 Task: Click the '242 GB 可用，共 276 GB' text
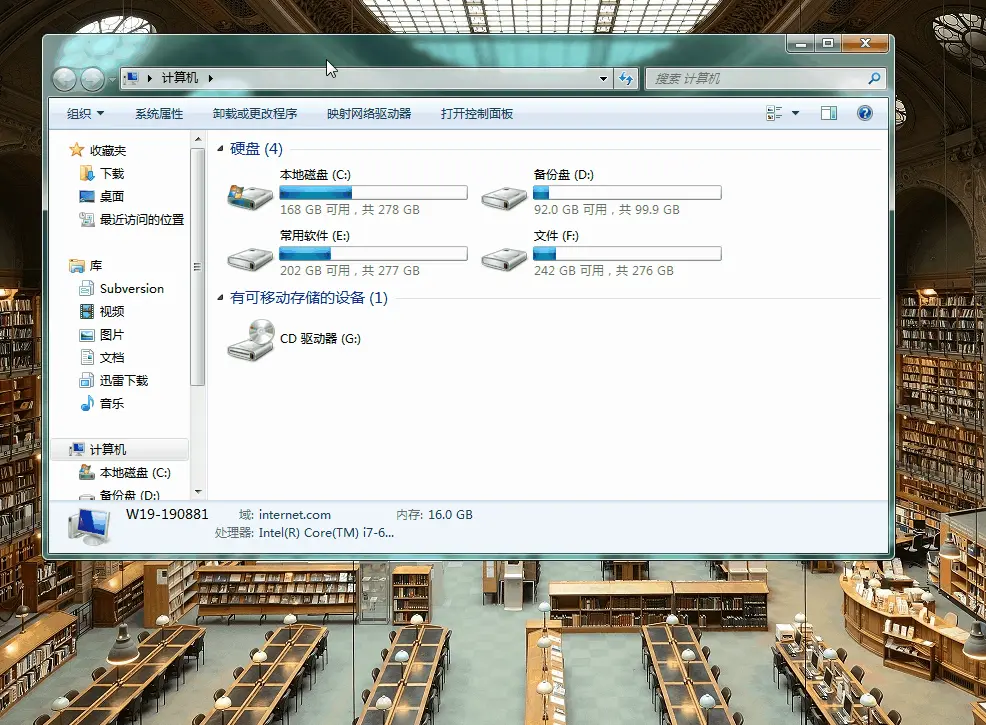604,270
